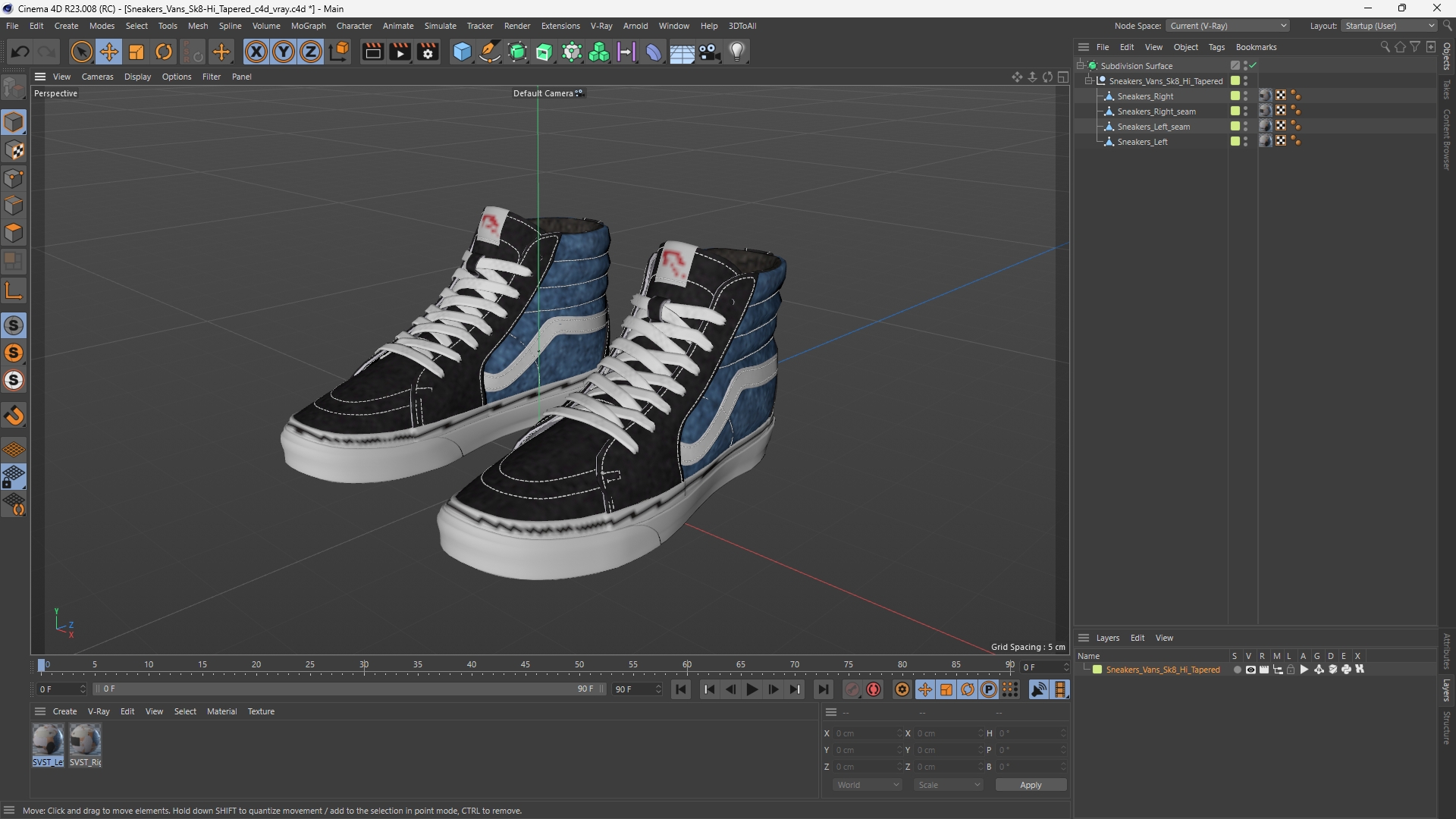Select Polygons mode in left toolbar

(x=14, y=233)
